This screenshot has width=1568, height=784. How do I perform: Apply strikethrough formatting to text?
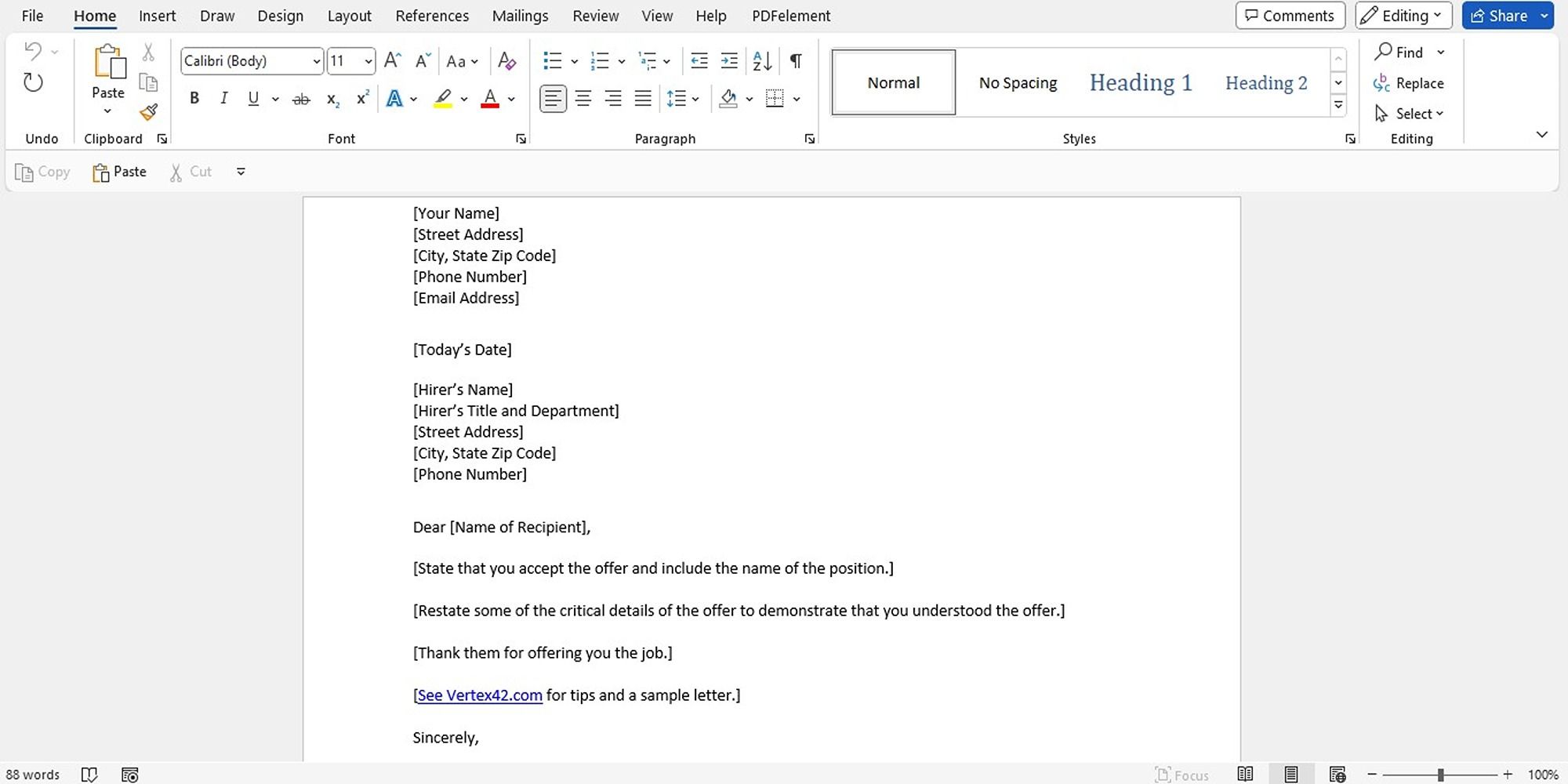tap(301, 99)
